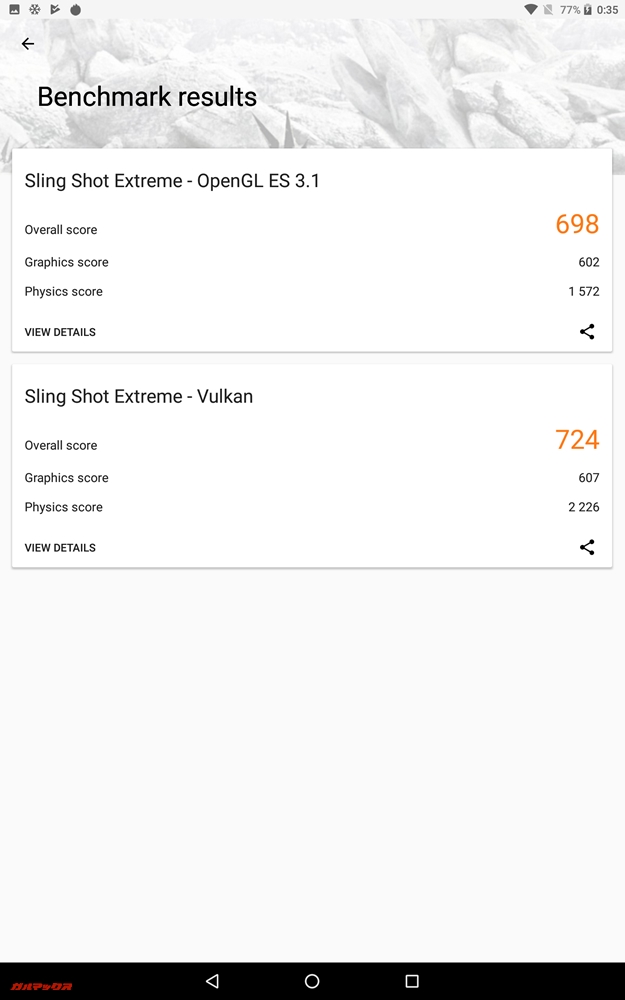This screenshot has width=625, height=1000.
Task: Select the overall score 724
Action: click(x=576, y=440)
